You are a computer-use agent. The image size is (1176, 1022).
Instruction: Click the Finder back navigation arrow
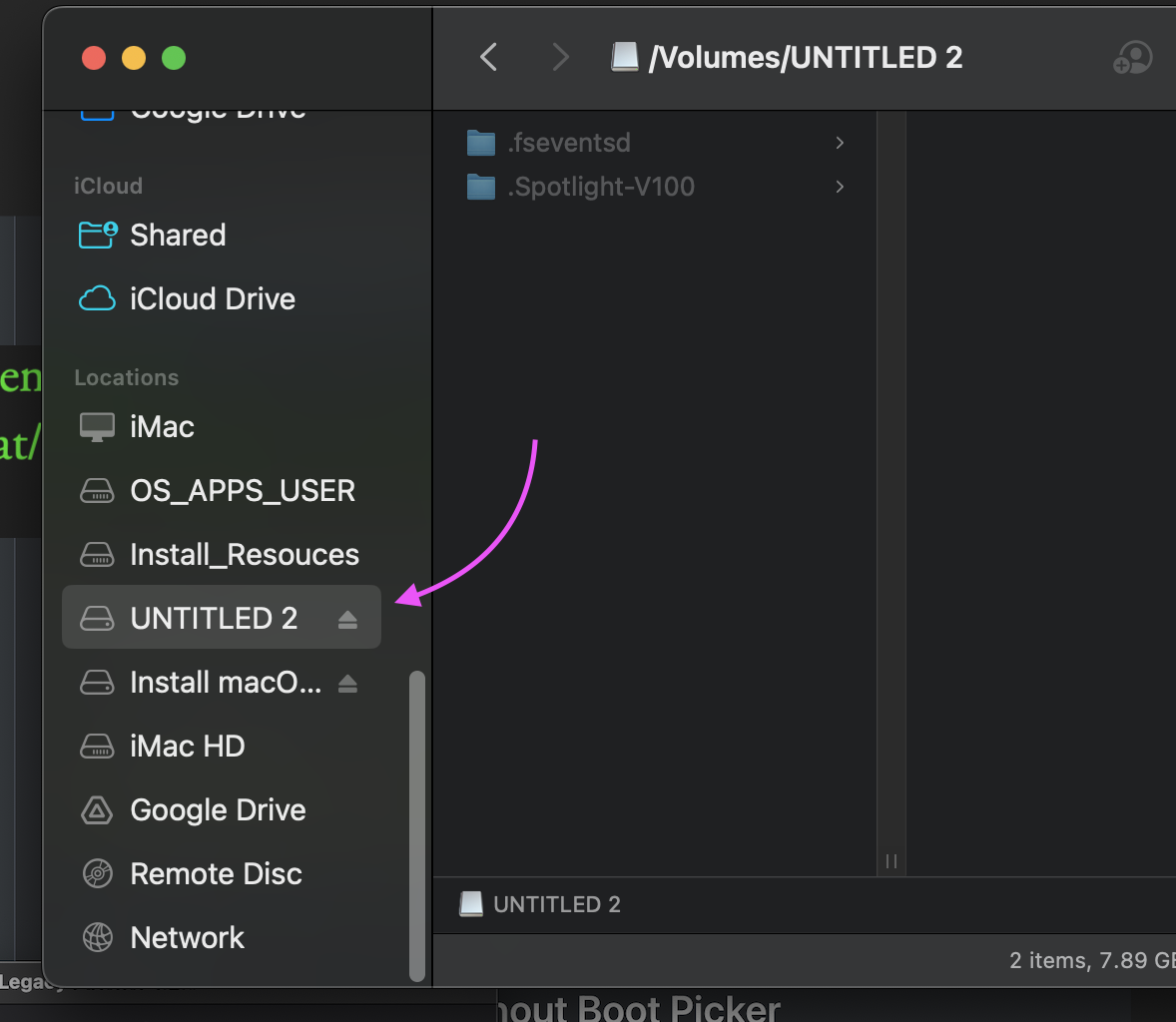coord(489,57)
